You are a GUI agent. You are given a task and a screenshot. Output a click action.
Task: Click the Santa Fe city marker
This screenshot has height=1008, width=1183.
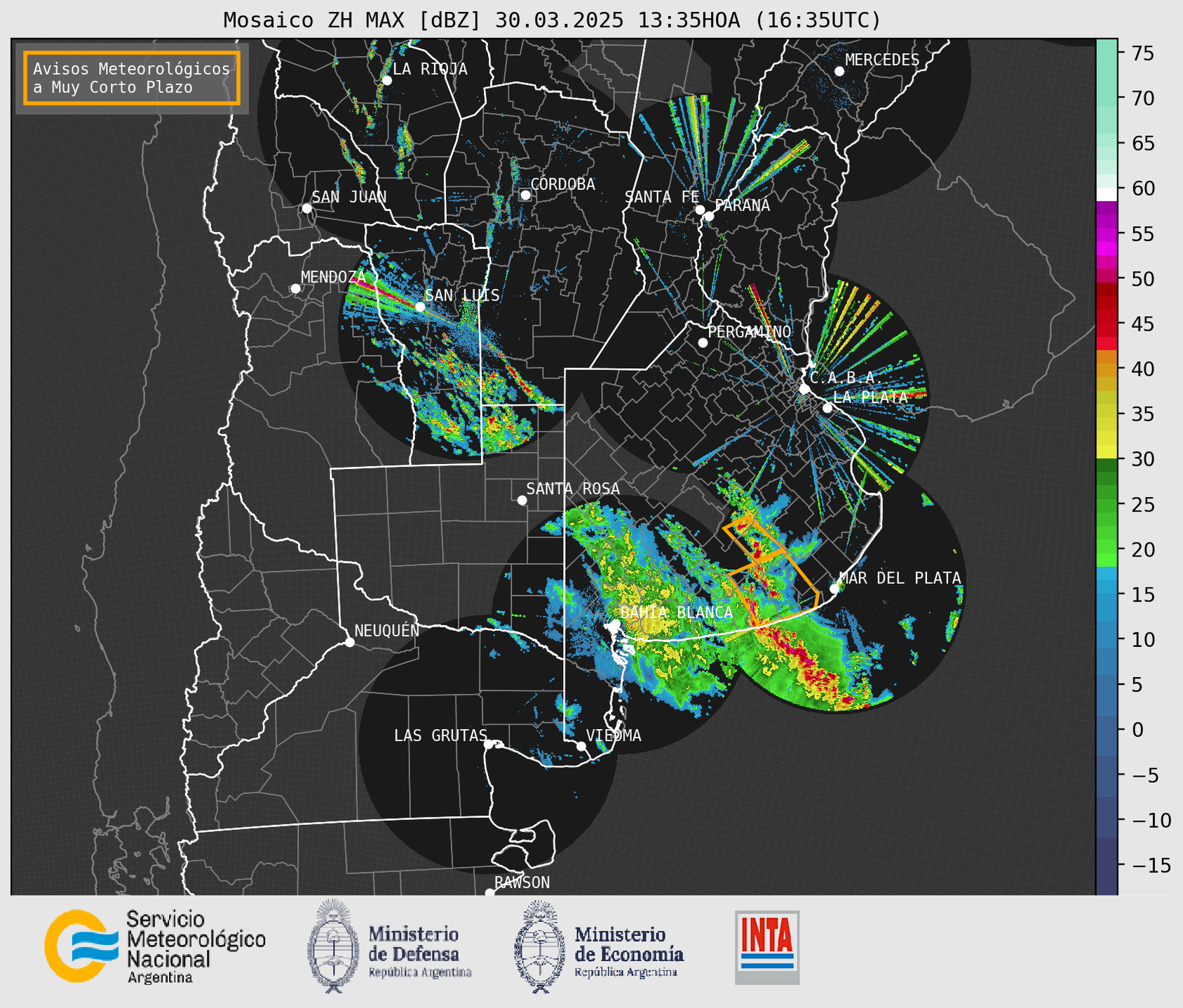(x=700, y=210)
